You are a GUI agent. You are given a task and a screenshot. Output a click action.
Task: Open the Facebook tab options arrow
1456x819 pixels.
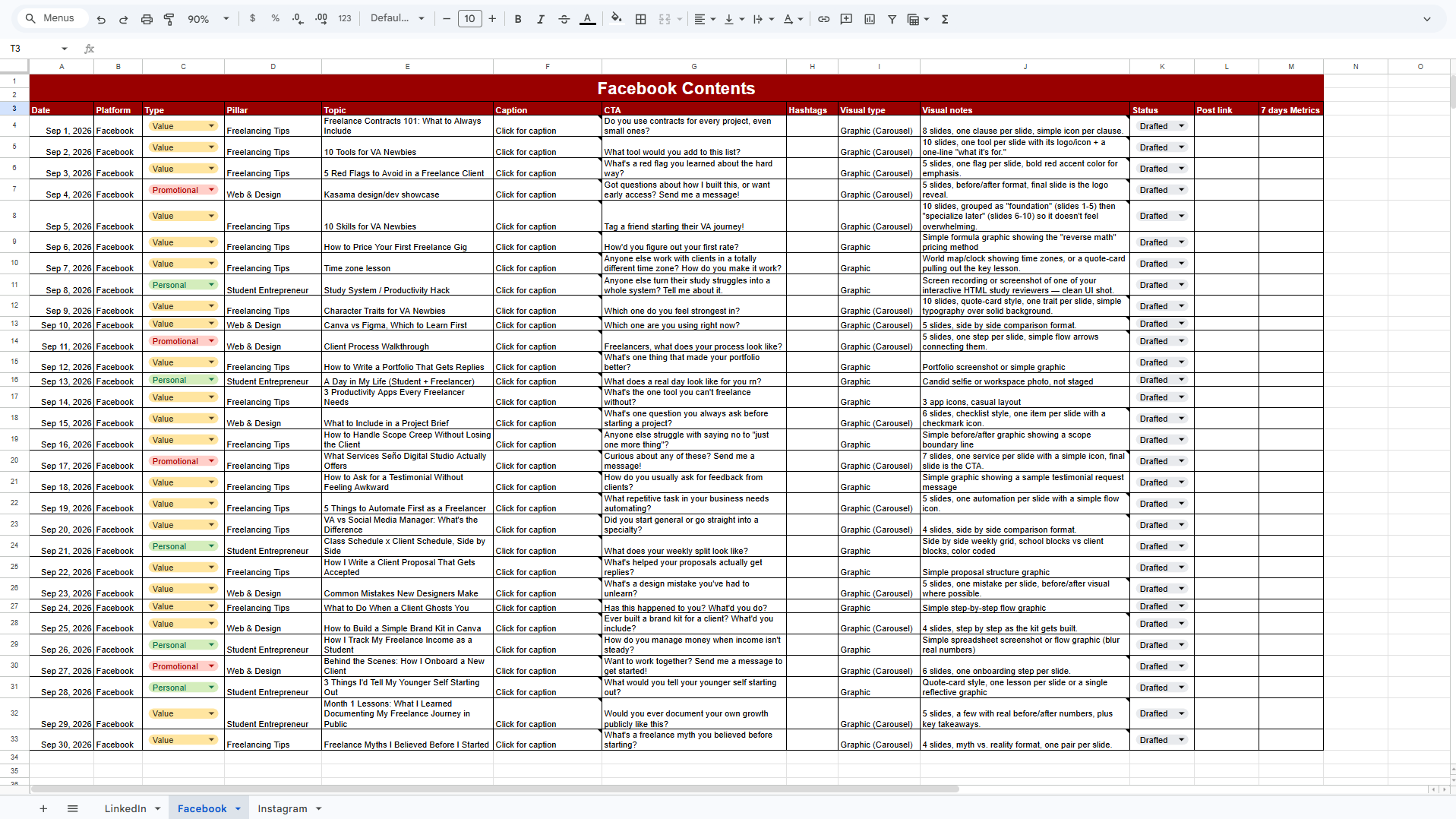point(238,808)
